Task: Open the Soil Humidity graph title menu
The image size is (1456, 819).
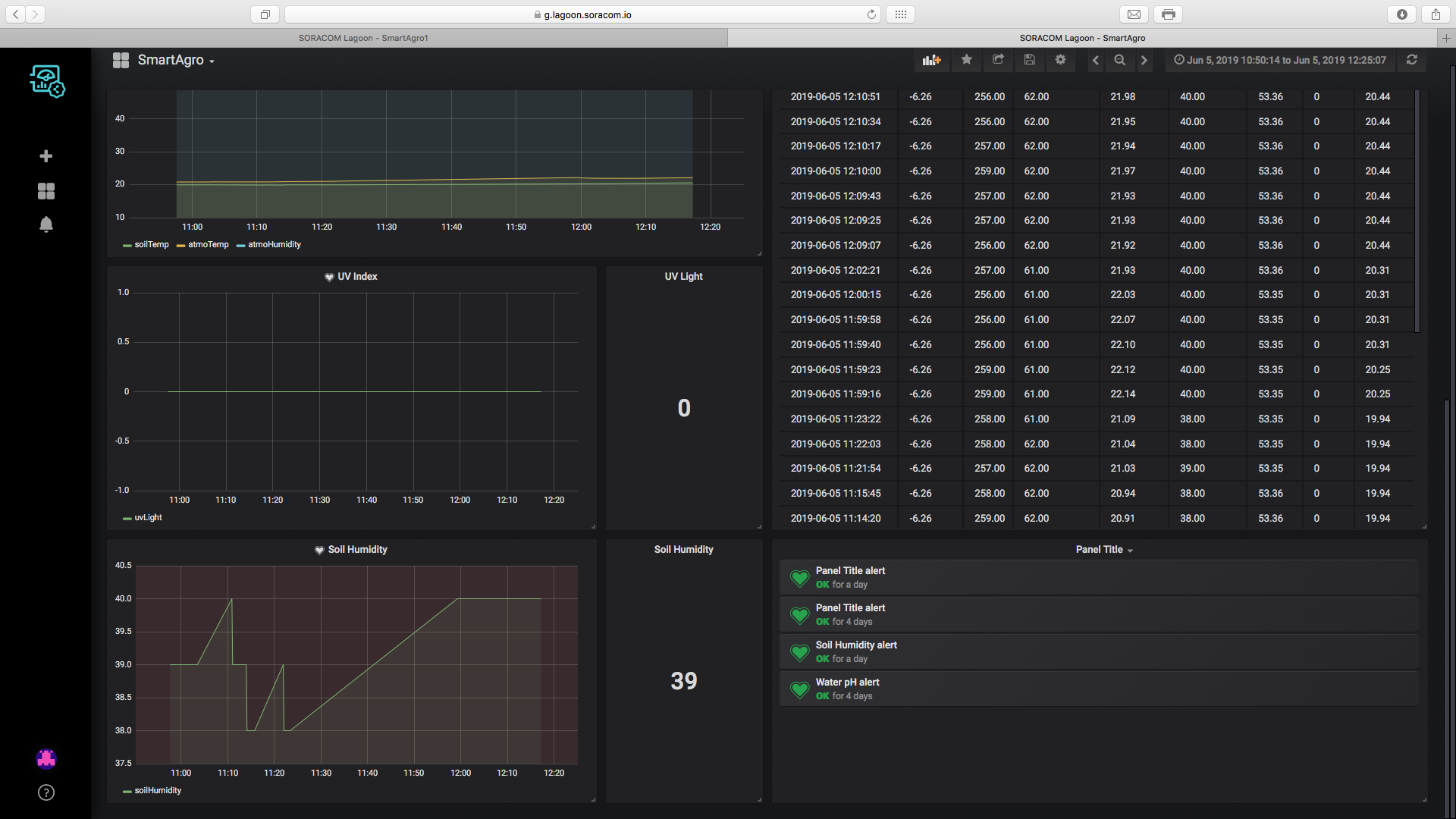Action: tap(357, 550)
